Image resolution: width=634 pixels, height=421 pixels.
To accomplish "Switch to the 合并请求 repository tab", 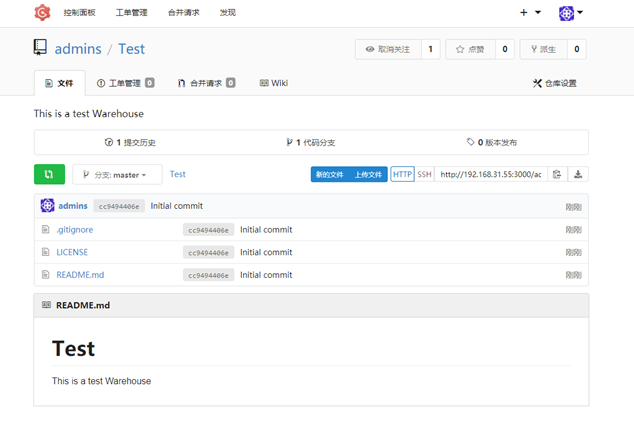I will tap(206, 83).
